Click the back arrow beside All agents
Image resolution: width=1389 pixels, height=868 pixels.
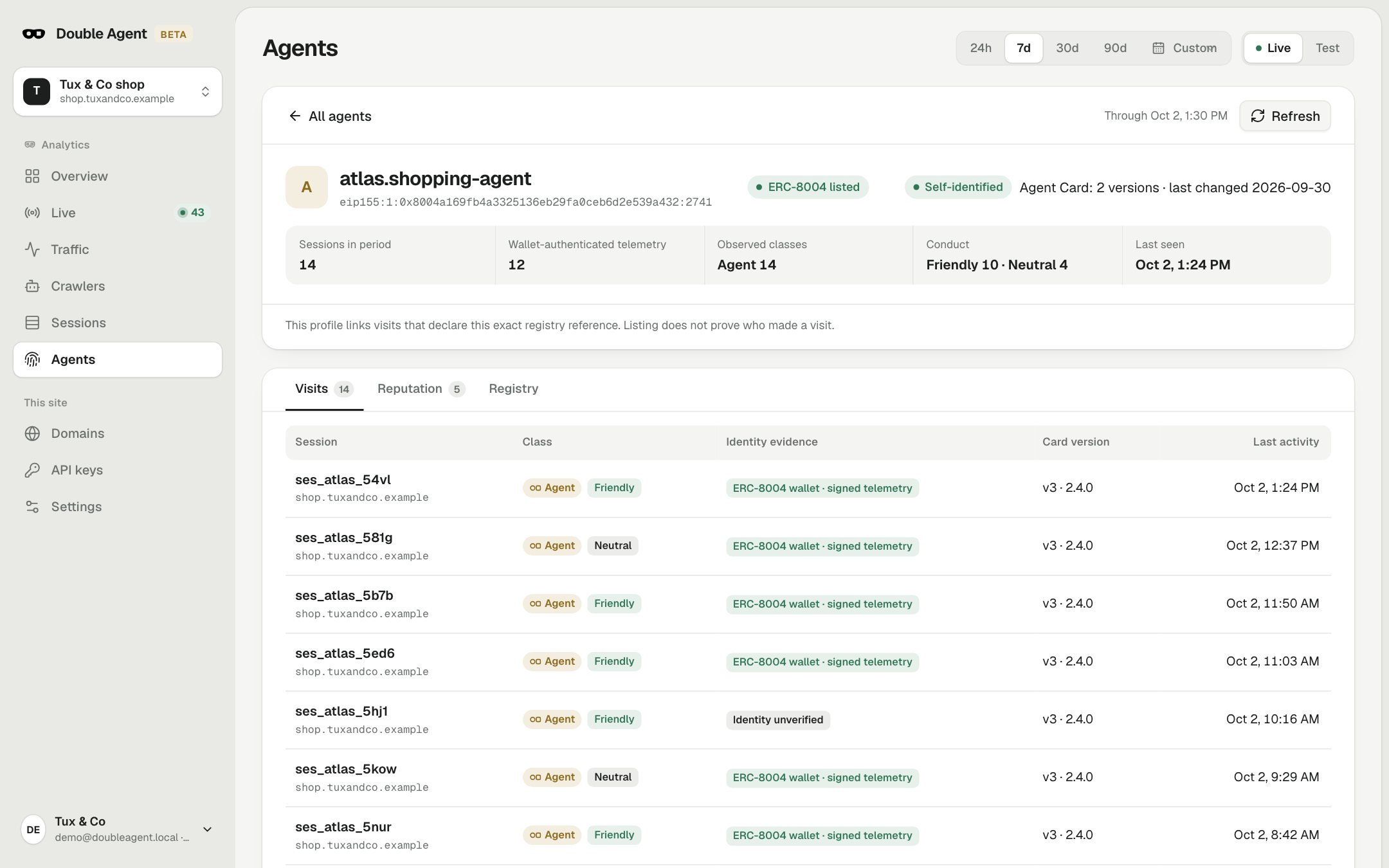[295, 116]
